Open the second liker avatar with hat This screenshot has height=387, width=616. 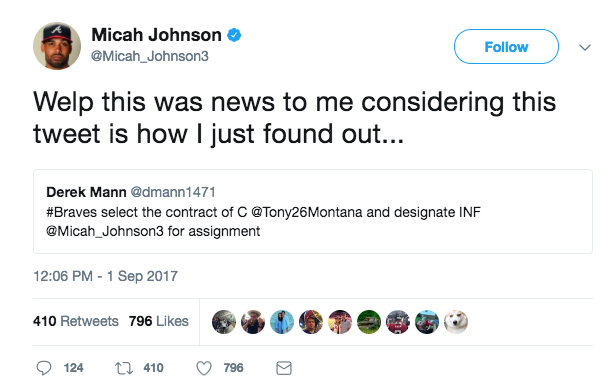tap(253, 322)
